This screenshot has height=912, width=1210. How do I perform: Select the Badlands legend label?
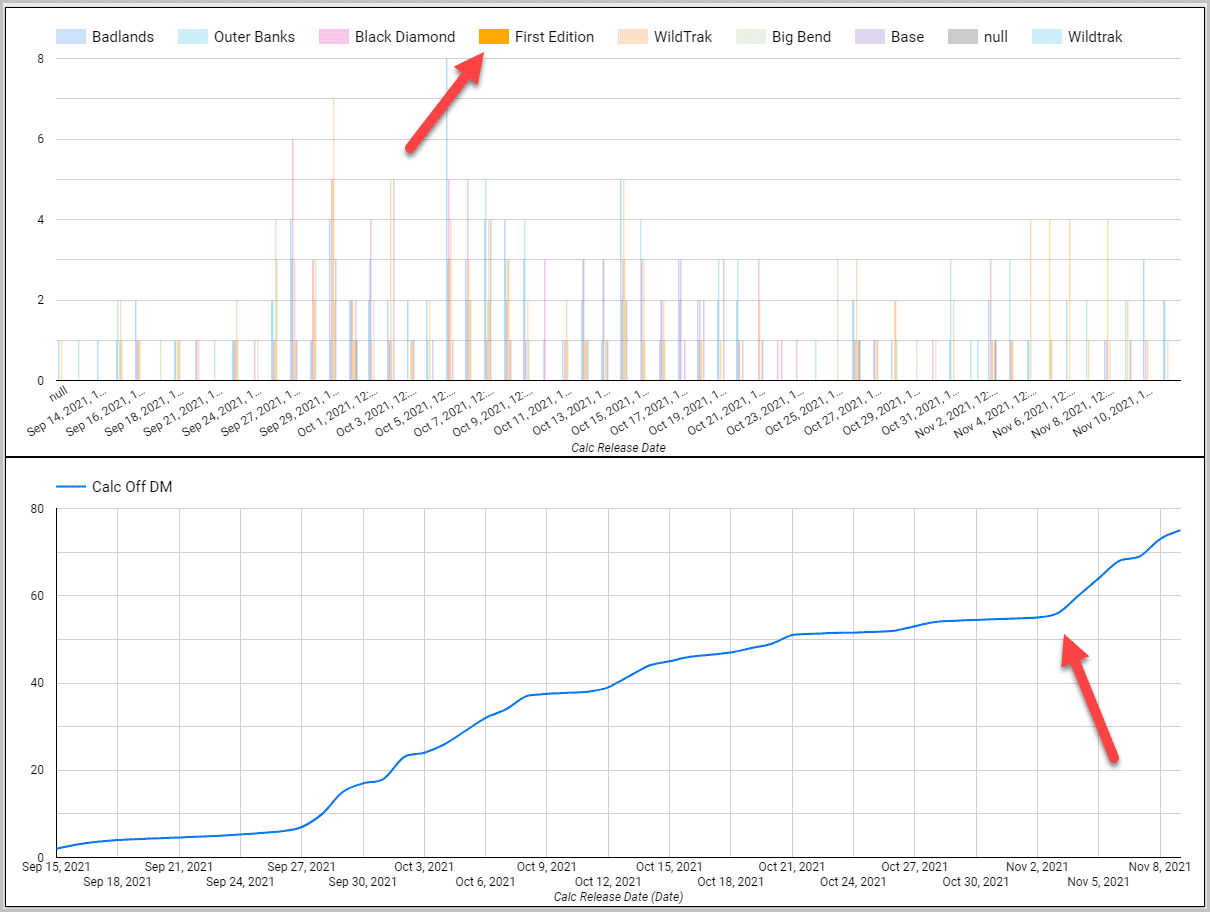(x=123, y=37)
